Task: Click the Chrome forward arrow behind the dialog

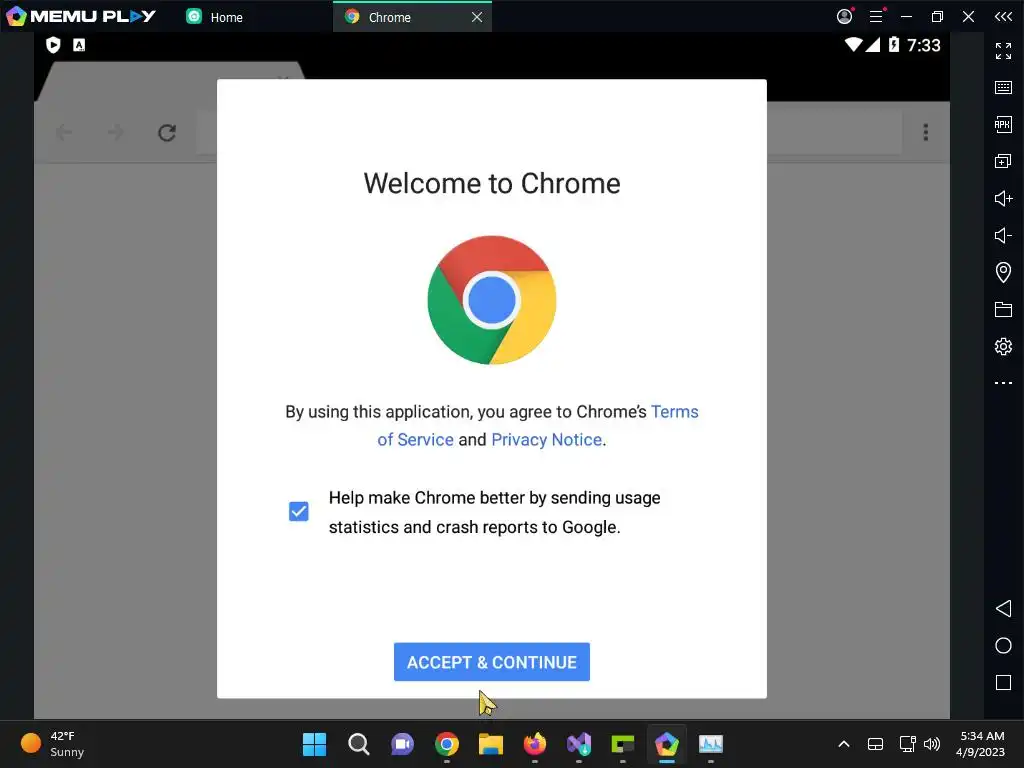Action: point(116,133)
